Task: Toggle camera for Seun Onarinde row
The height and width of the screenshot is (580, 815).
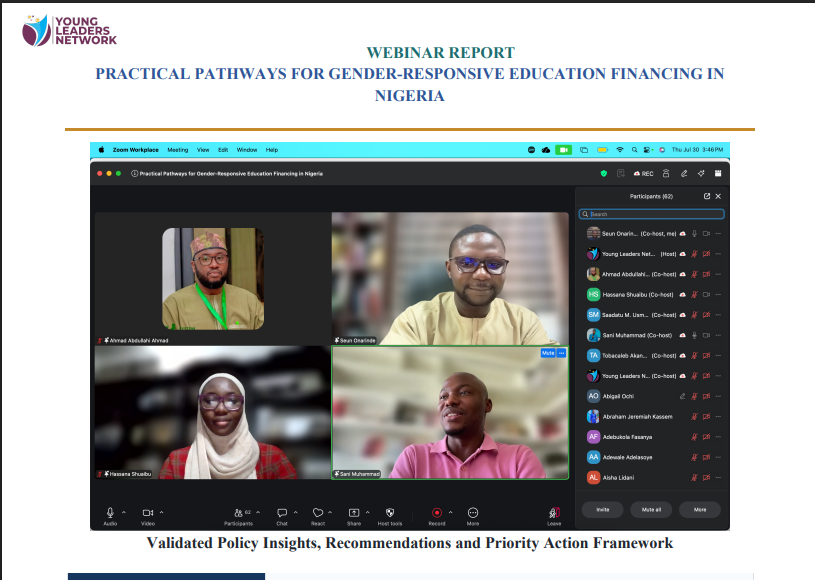Action: click(706, 234)
